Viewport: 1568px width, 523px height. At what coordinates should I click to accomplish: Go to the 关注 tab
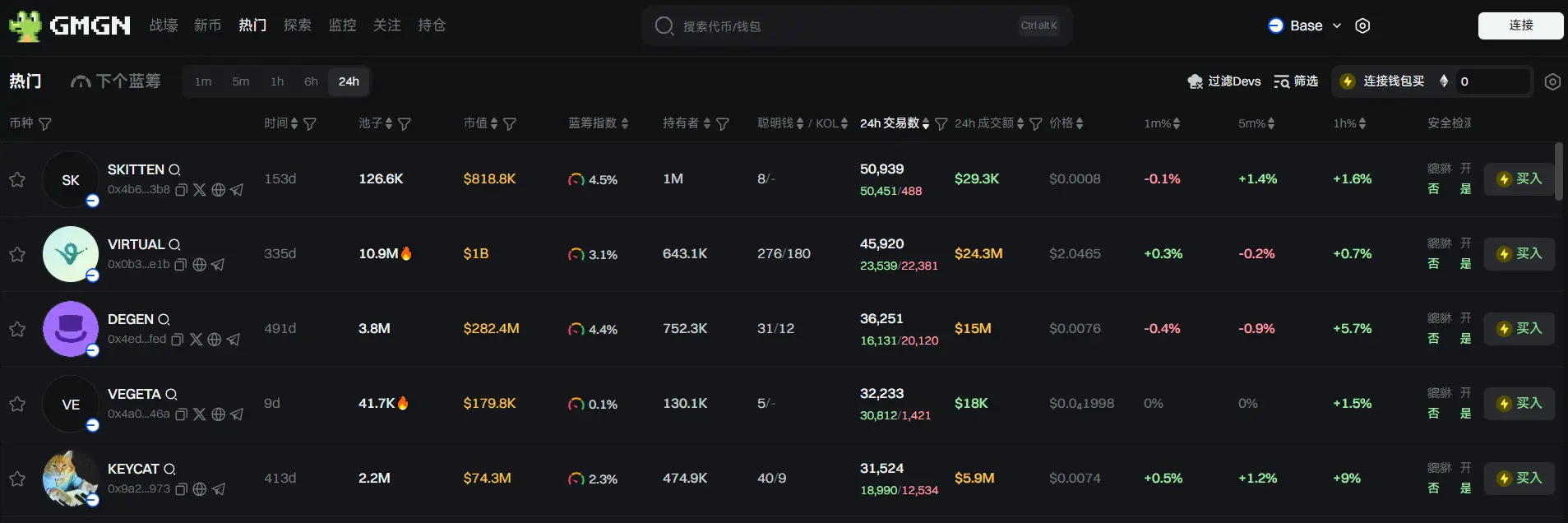387,25
